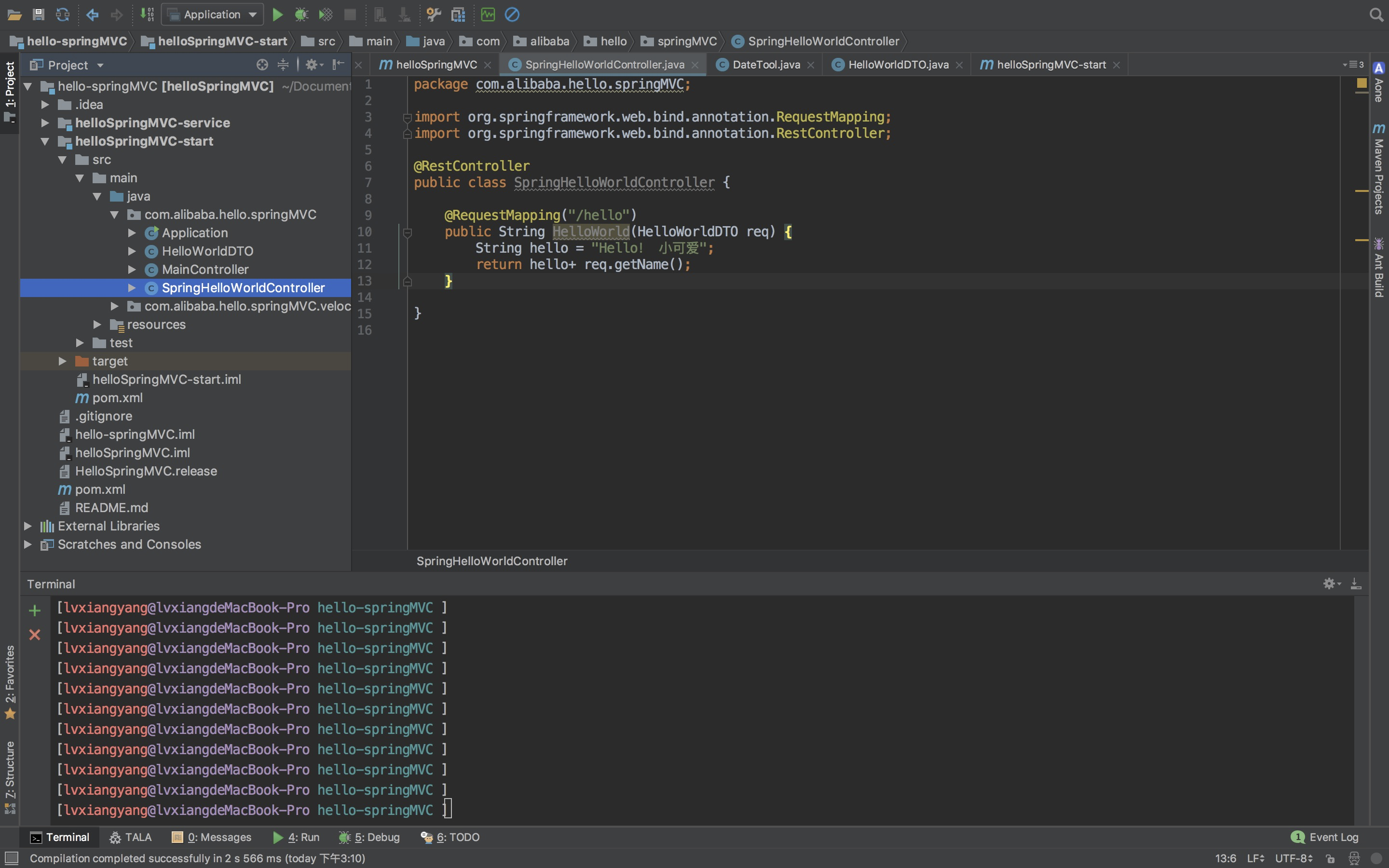
Task: Open the Ant Build side panel
Action: click(1379, 267)
